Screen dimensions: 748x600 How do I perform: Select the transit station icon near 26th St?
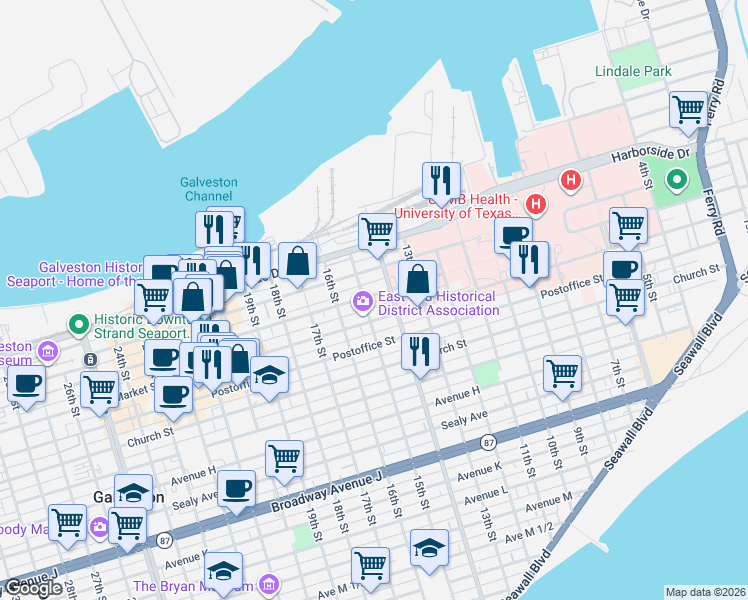[x=90, y=360]
